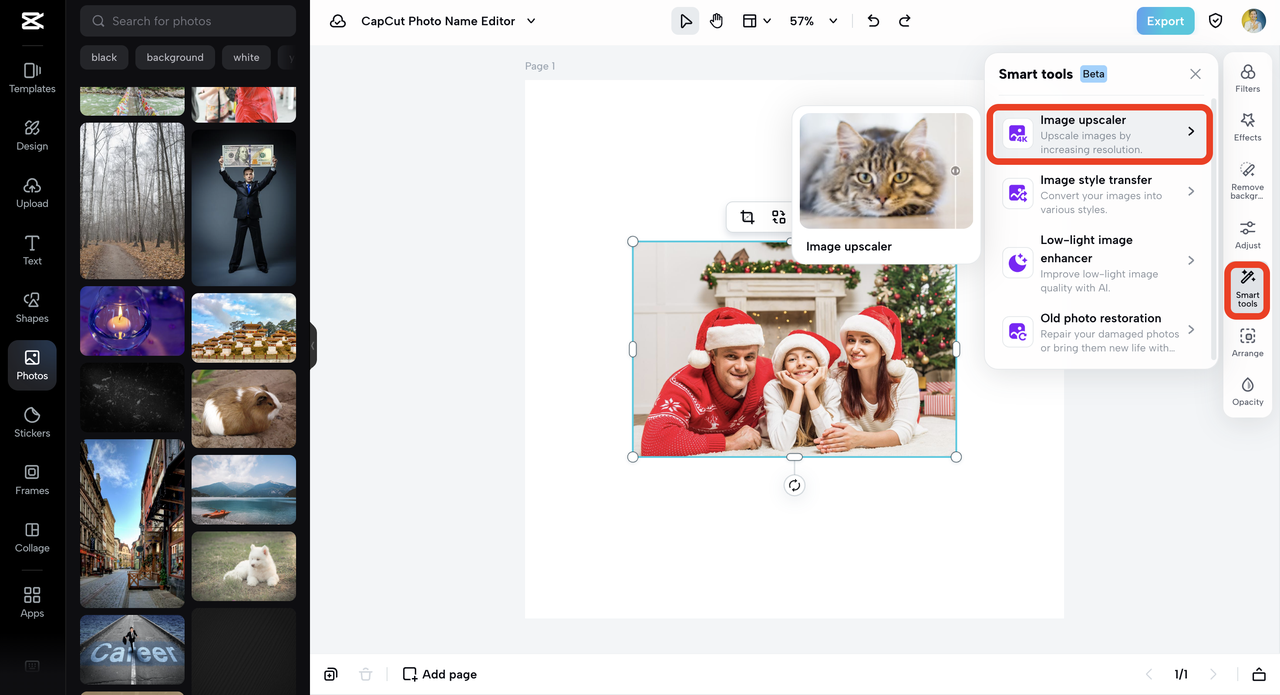Open the user profile avatar
The image size is (1280, 695).
(1254, 21)
